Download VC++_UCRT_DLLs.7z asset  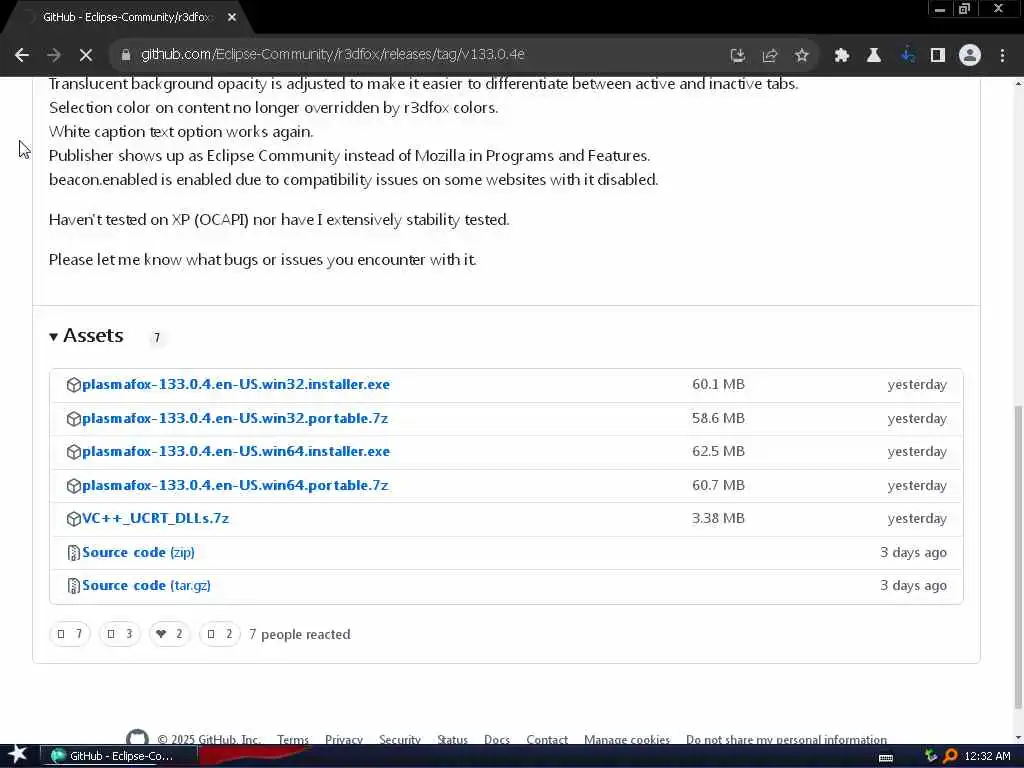click(x=155, y=519)
